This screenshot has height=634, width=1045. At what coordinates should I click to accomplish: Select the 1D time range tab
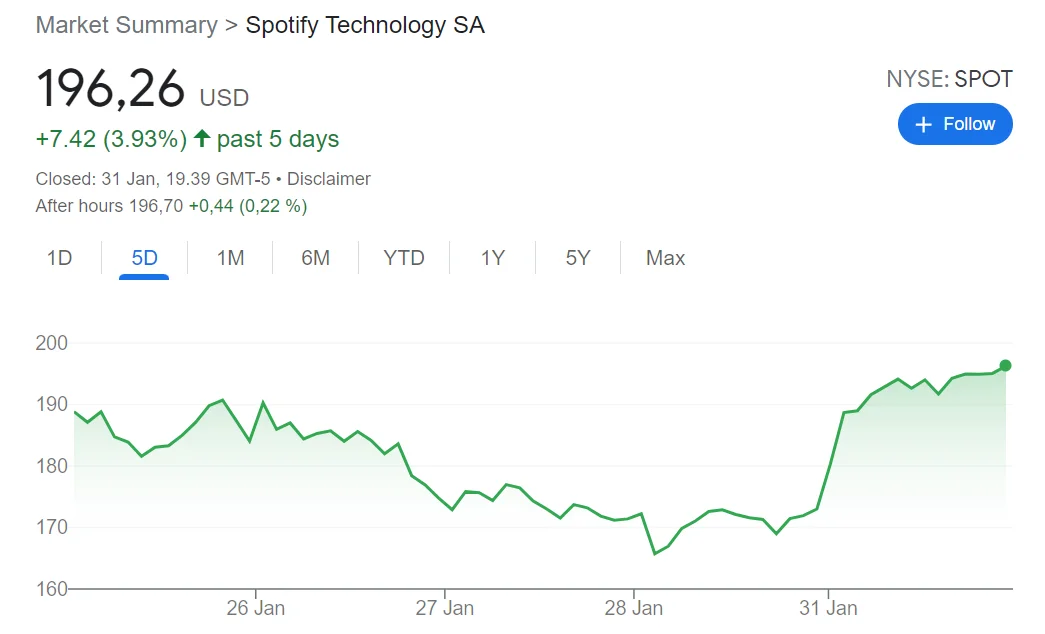pyautogui.click(x=60, y=258)
